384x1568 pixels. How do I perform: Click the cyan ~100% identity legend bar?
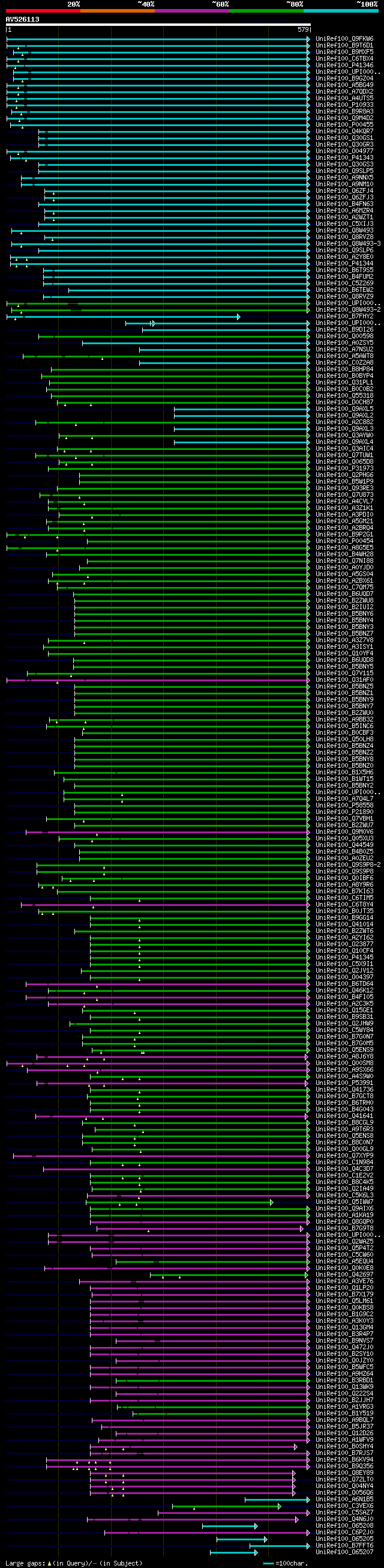(x=340, y=11)
